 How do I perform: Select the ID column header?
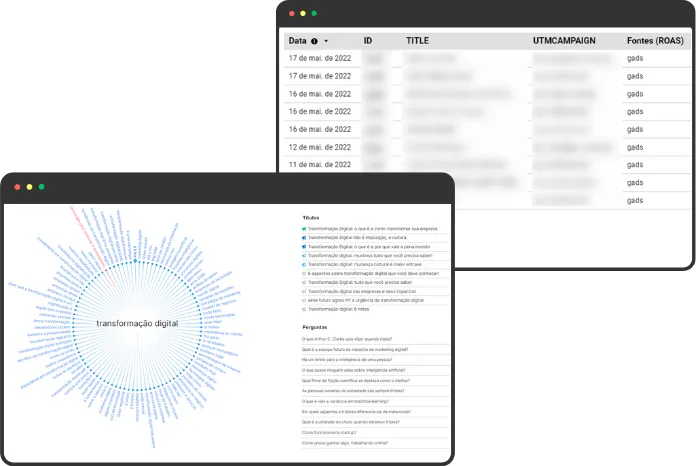[368, 41]
